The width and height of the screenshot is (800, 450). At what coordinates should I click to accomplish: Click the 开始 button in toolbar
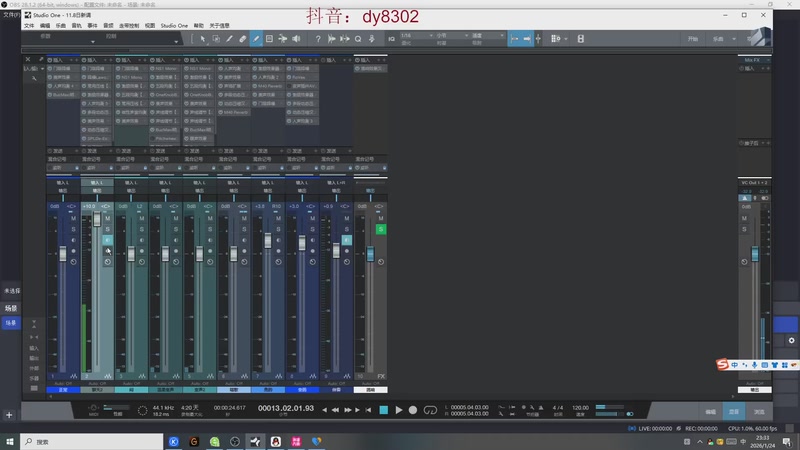pos(692,39)
